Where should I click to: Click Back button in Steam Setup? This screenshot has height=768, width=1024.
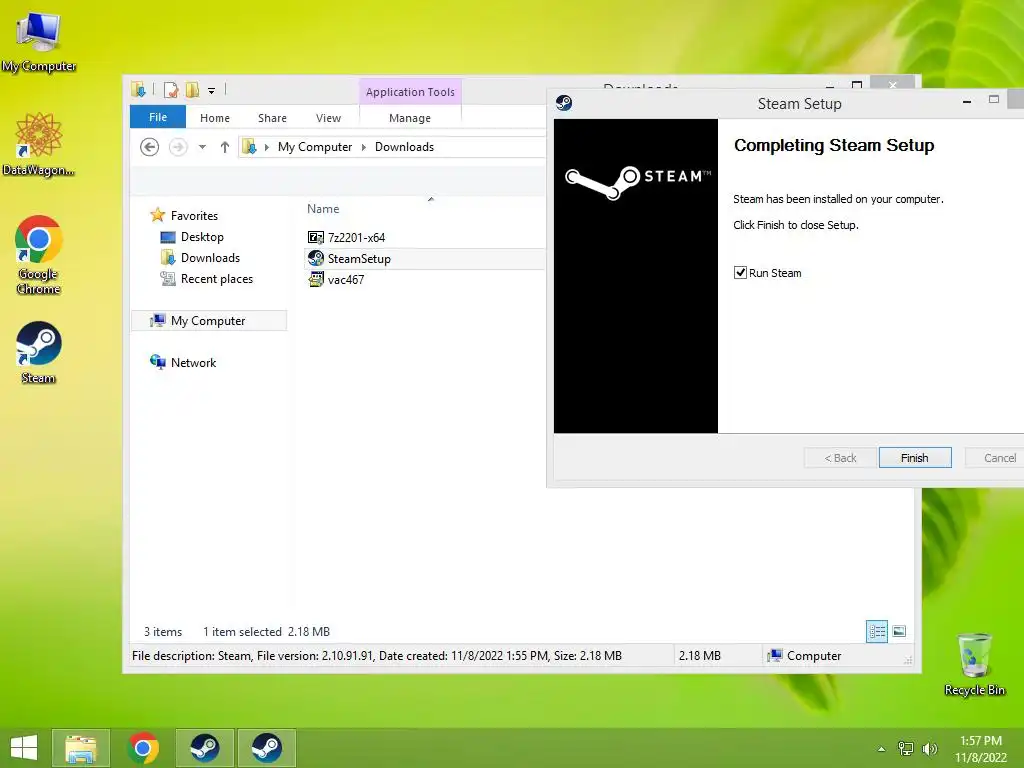click(x=840, y=458)
